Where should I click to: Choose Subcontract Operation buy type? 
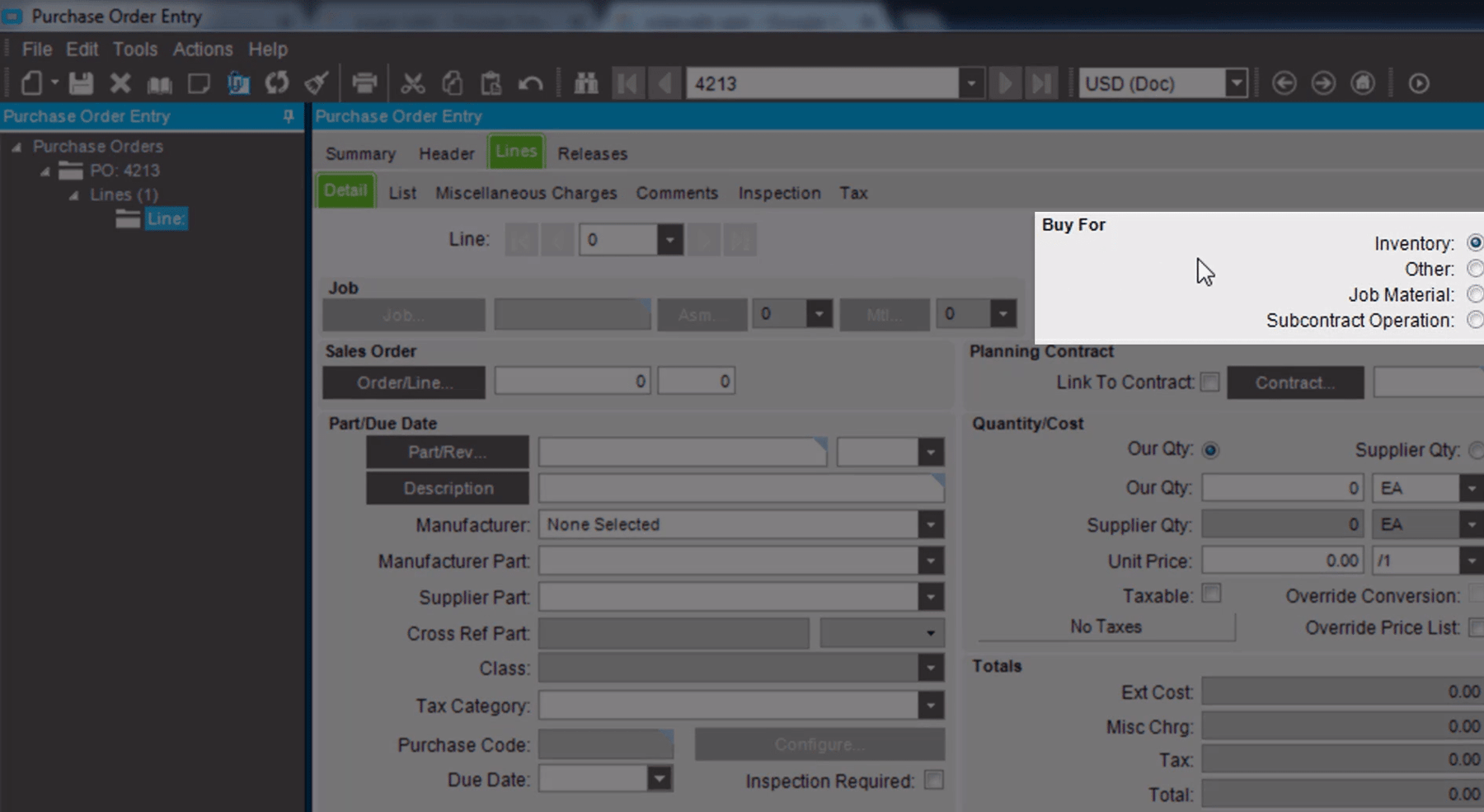click(1475, 321)
